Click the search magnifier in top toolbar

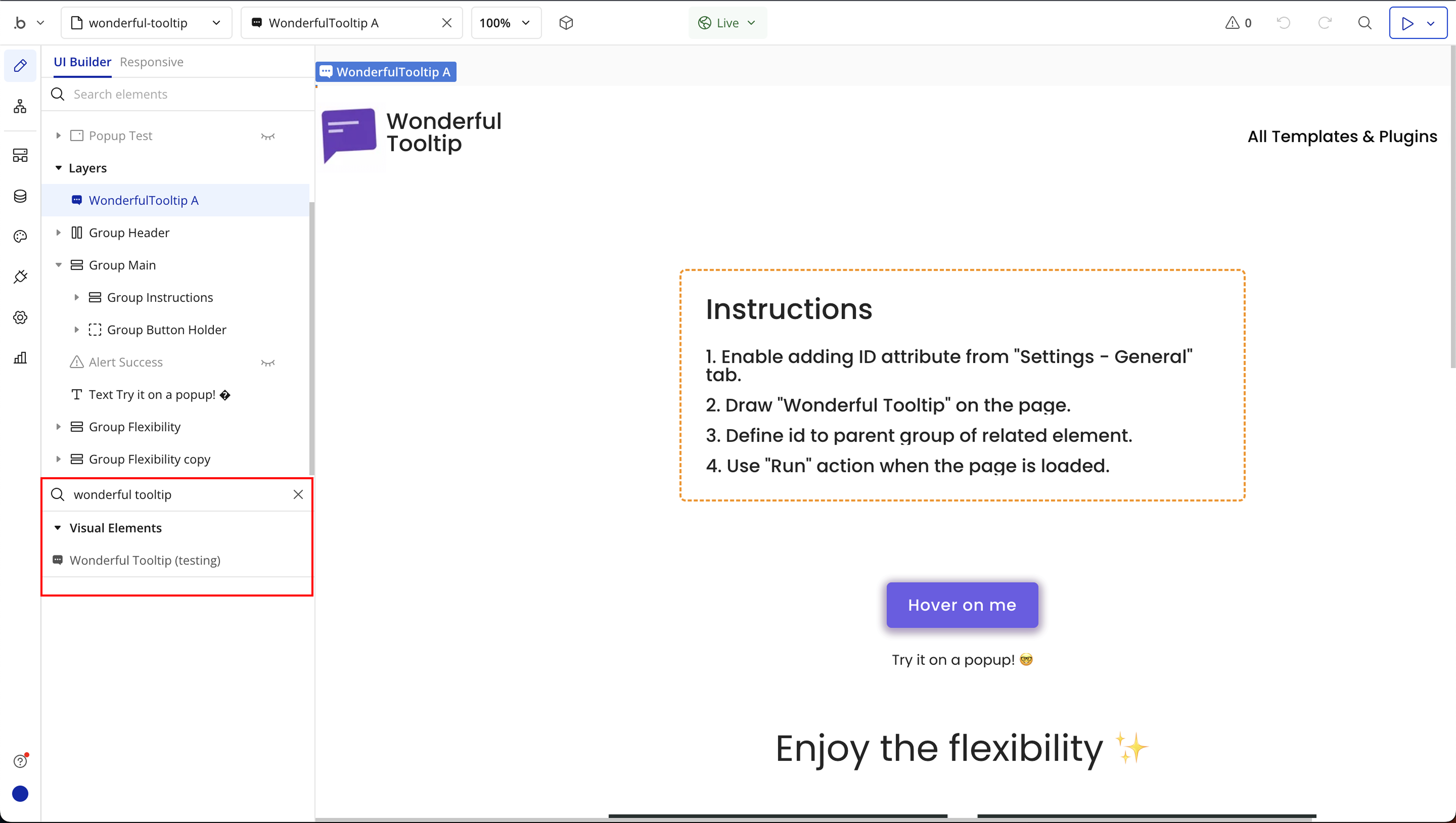click(1364, 23)
